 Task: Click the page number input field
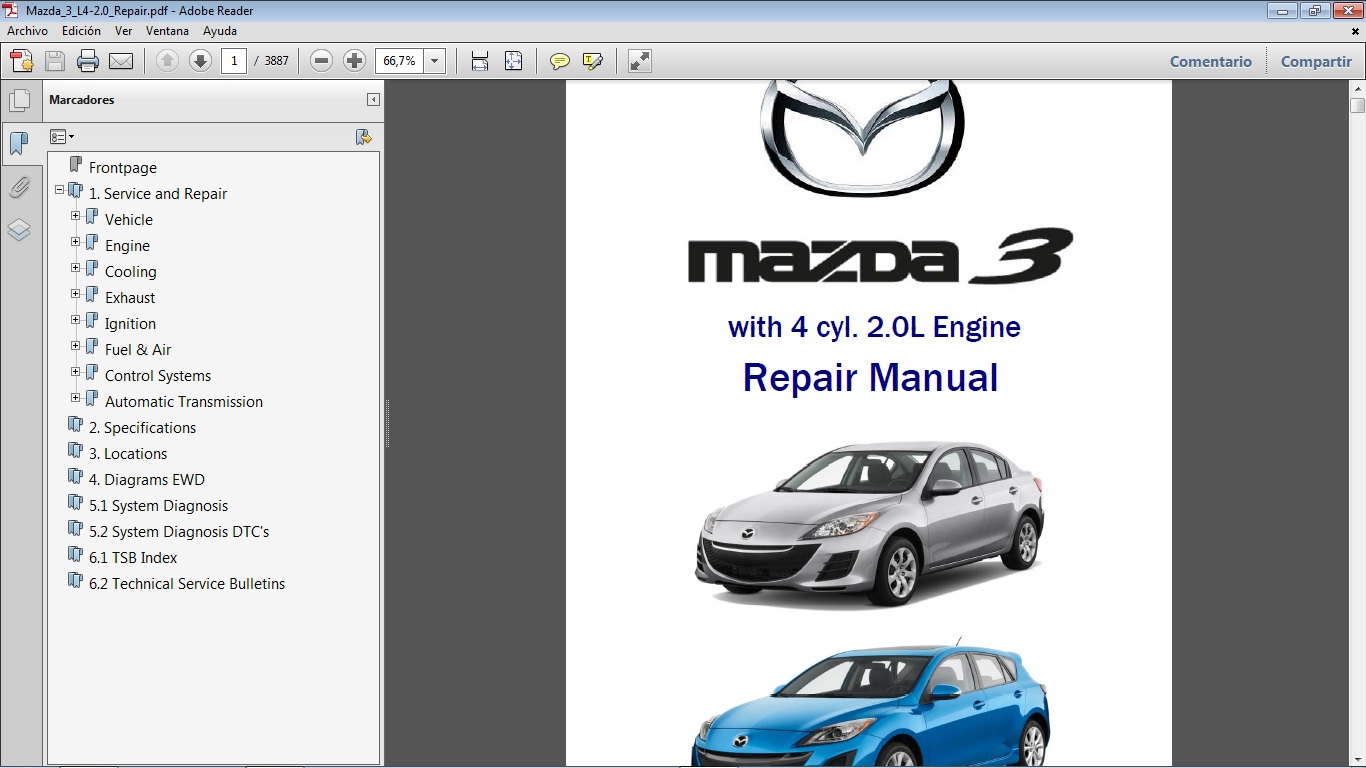(234, 60)
